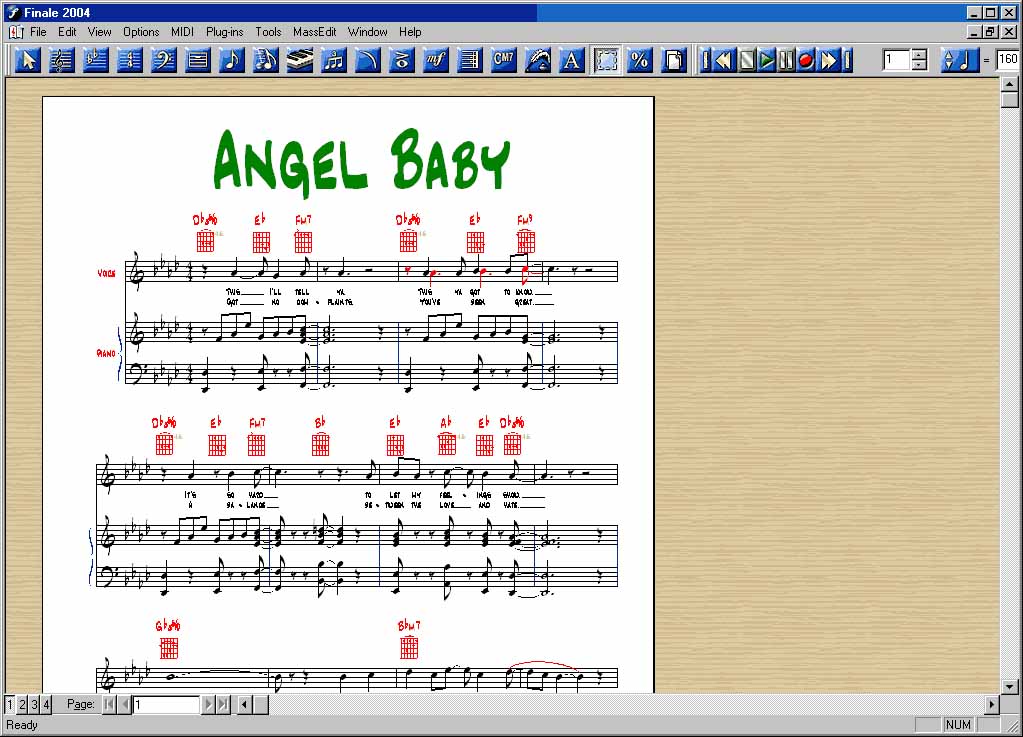Screen dimensions: 1023x737
Task: Open the Options menu
Action: point(141,31)
